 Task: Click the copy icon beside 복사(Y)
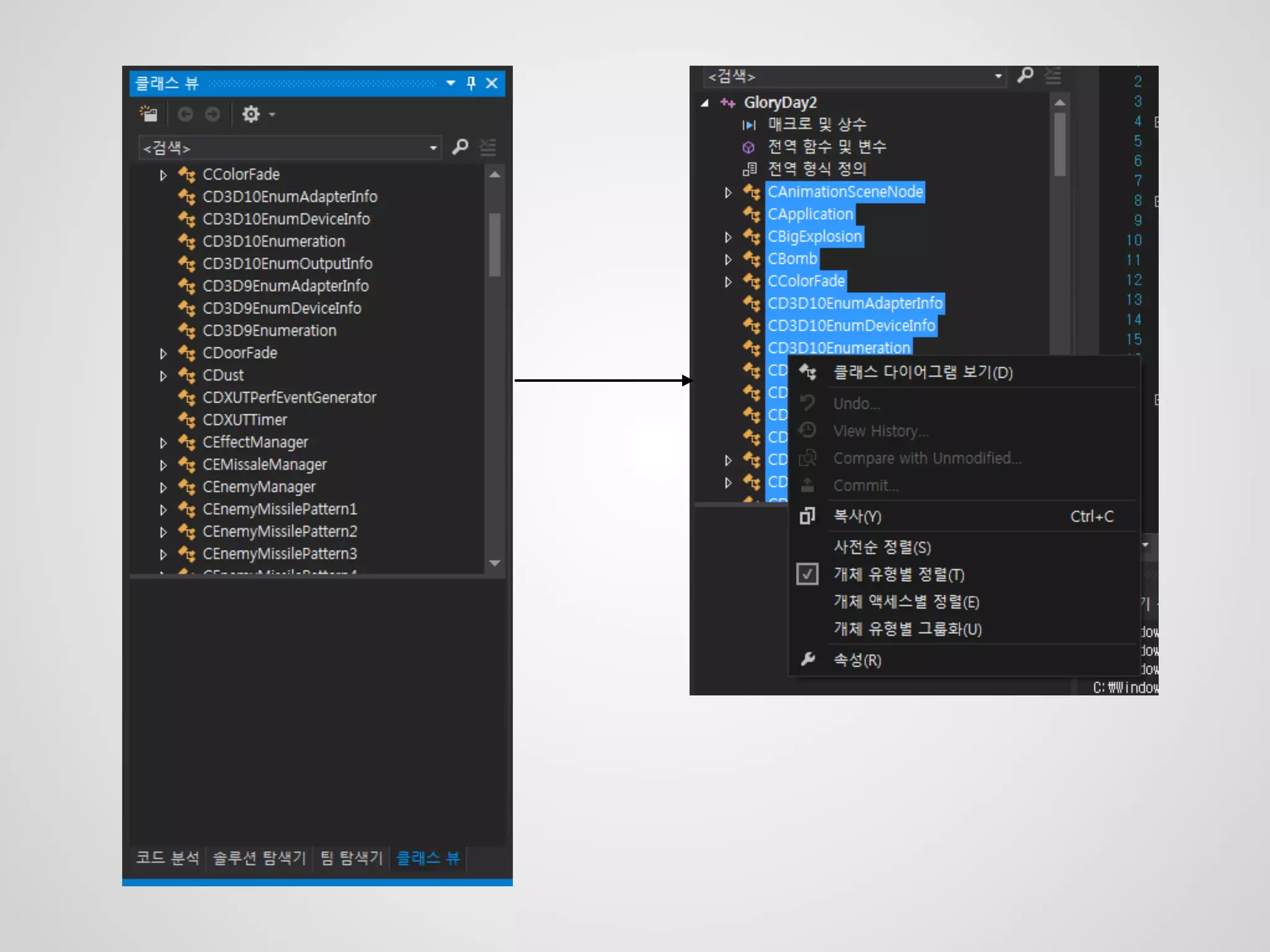point(807,516)
